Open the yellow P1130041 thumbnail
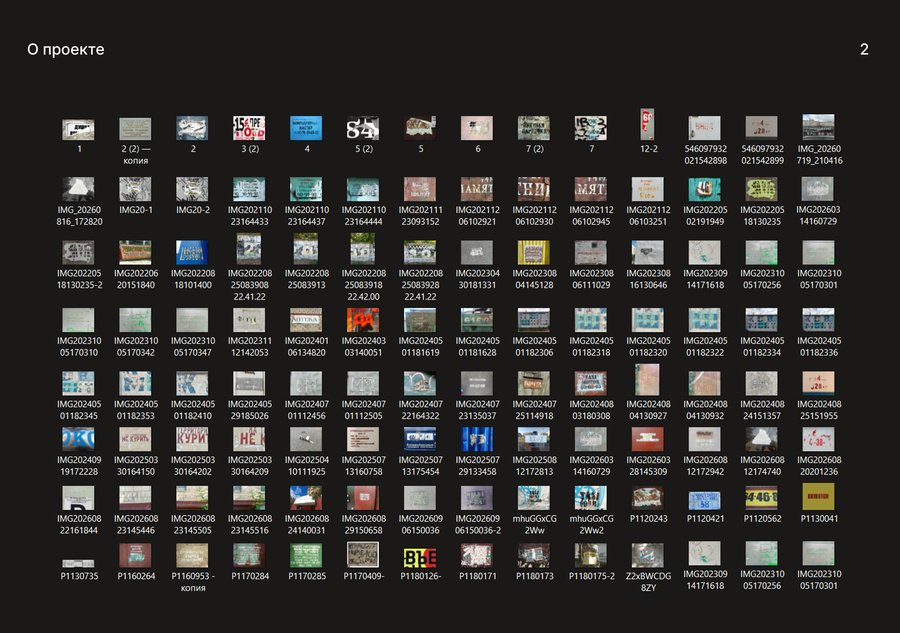This screenshot has height=633, width=900. [818, 496]
